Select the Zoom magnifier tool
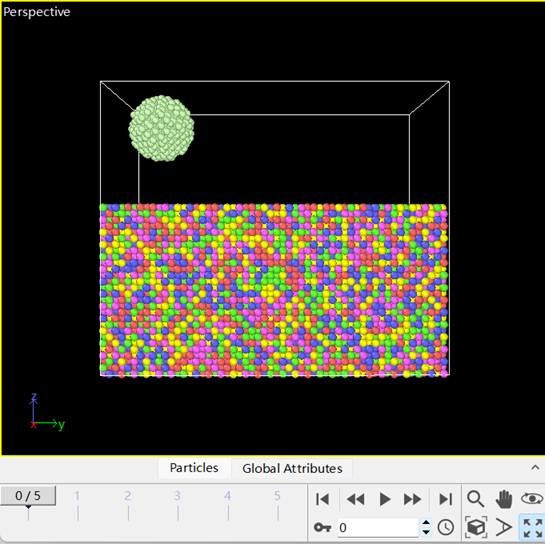Screen dimensions: 545x544 475,499
